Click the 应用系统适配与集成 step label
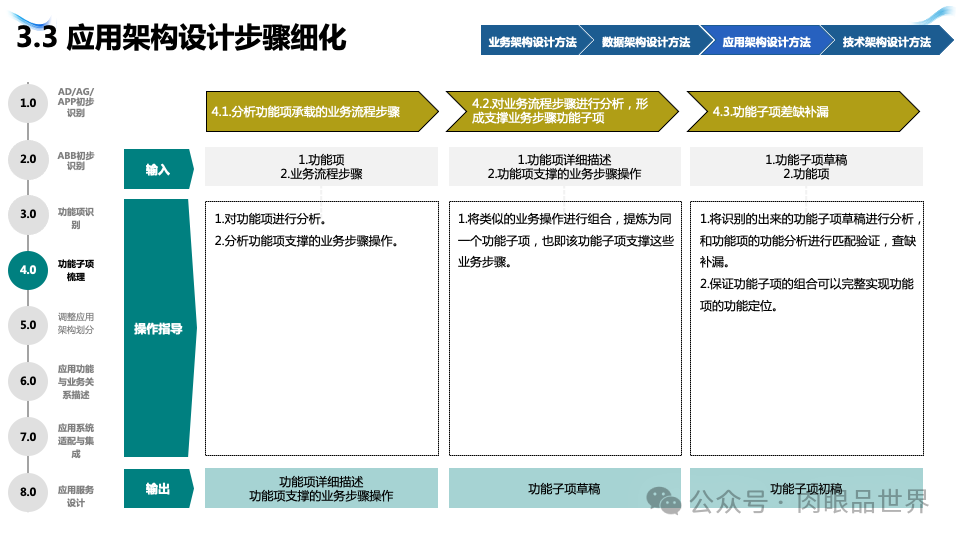This screenshot has height=540, width=960. (x=76, y=441)
